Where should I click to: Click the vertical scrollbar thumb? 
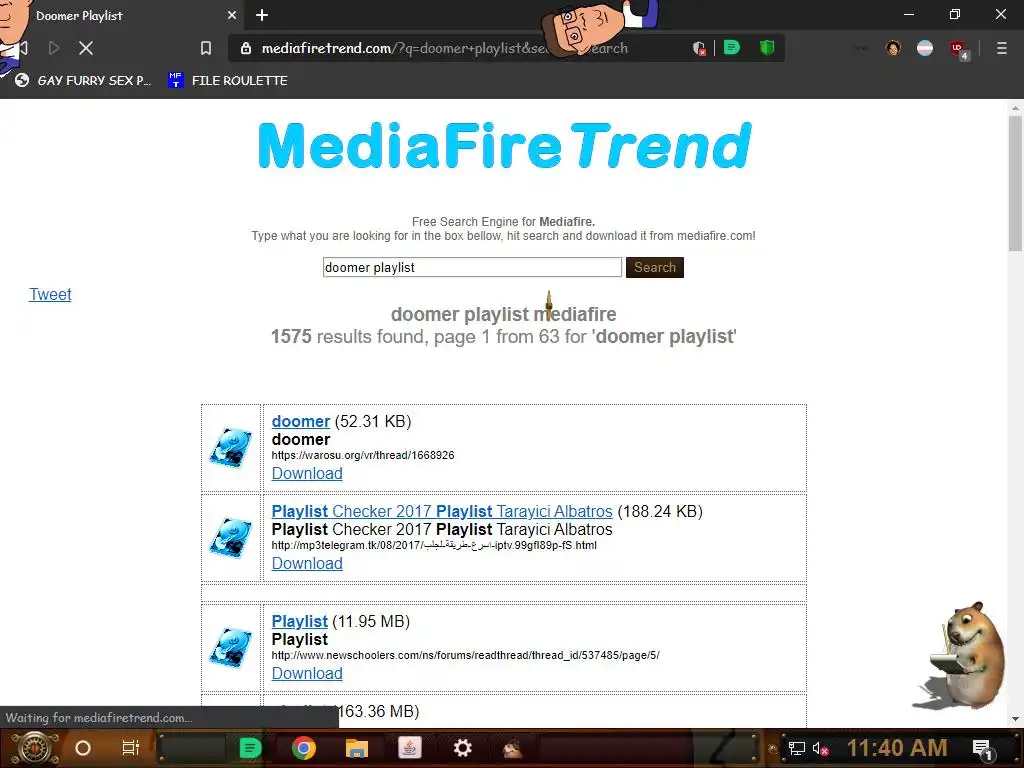click(x=1015, y=183)
